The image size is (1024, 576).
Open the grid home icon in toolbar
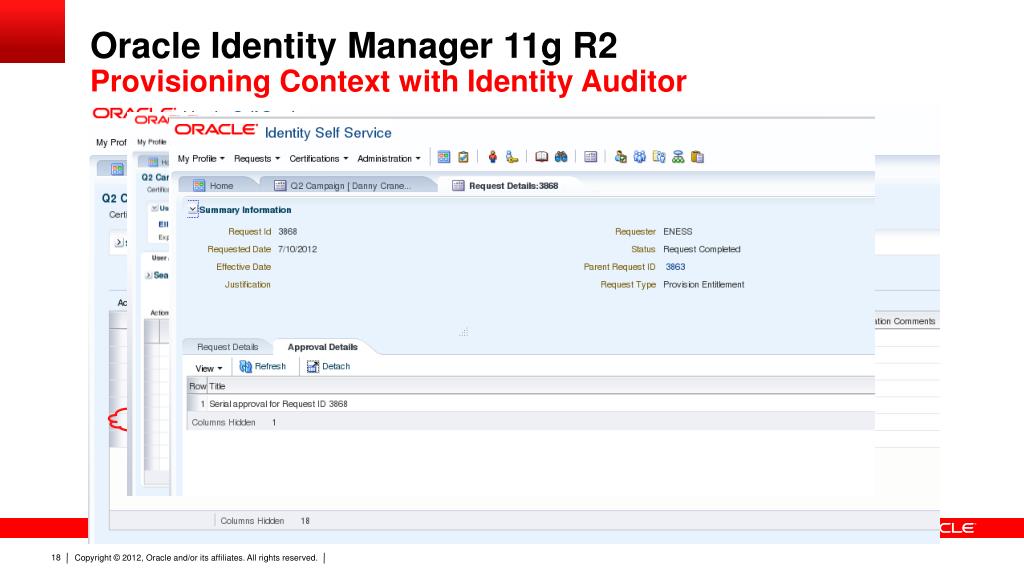click(444, 157)
